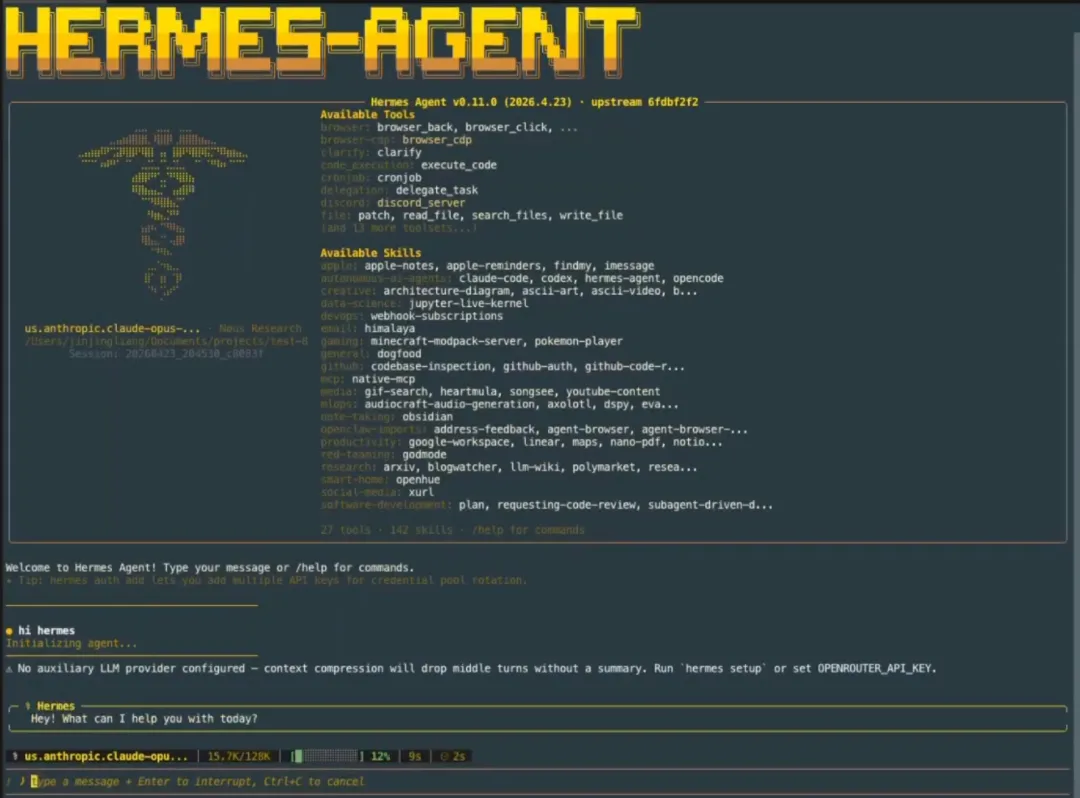The image size is (1080, 798).
Task: Click "browser_back" in the tools list
Action: click(415, 127)
